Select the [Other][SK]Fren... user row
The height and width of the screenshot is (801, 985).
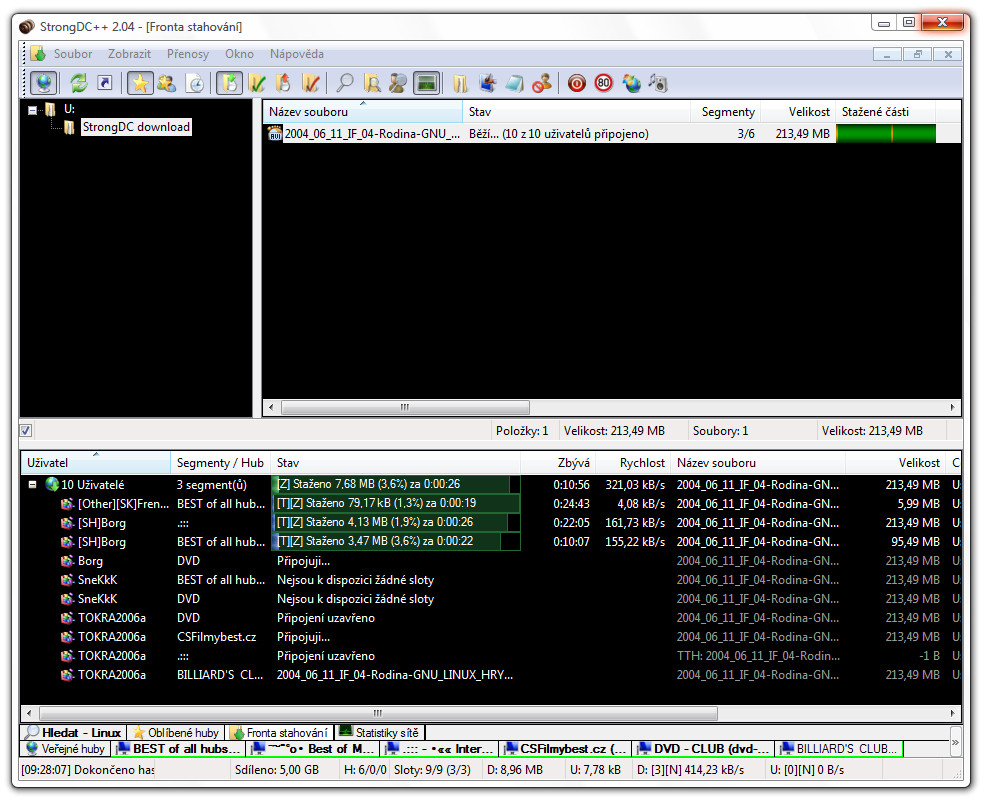point(491,504)
